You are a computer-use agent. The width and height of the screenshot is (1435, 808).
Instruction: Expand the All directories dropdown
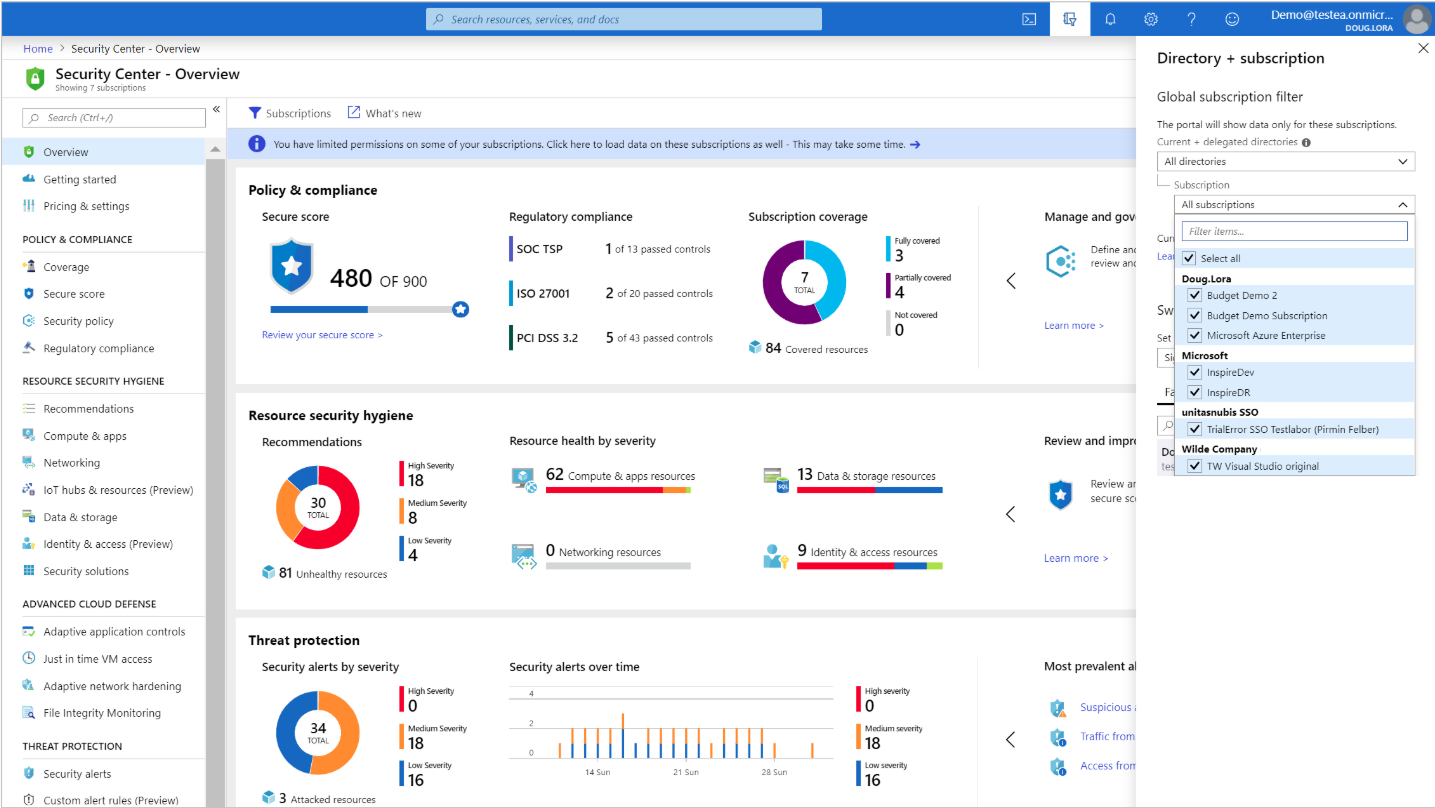(1285, 161)
